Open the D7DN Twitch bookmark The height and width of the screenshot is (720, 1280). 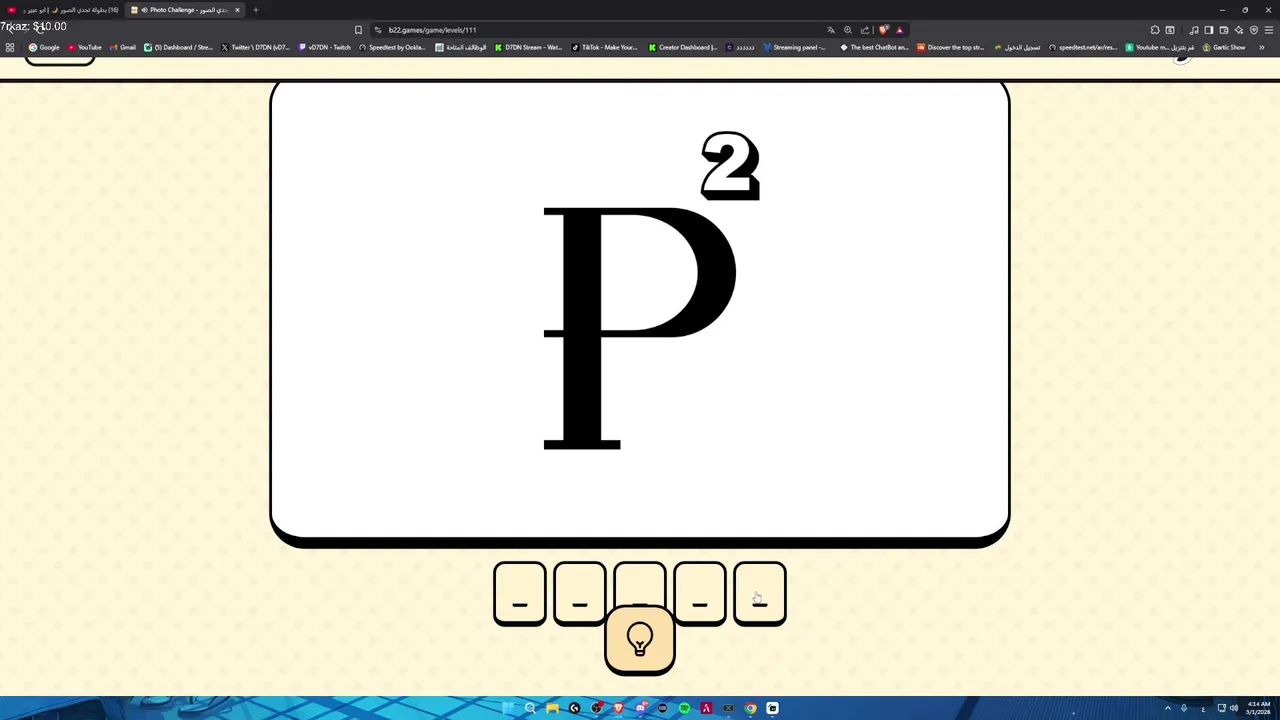click(325, 47)
